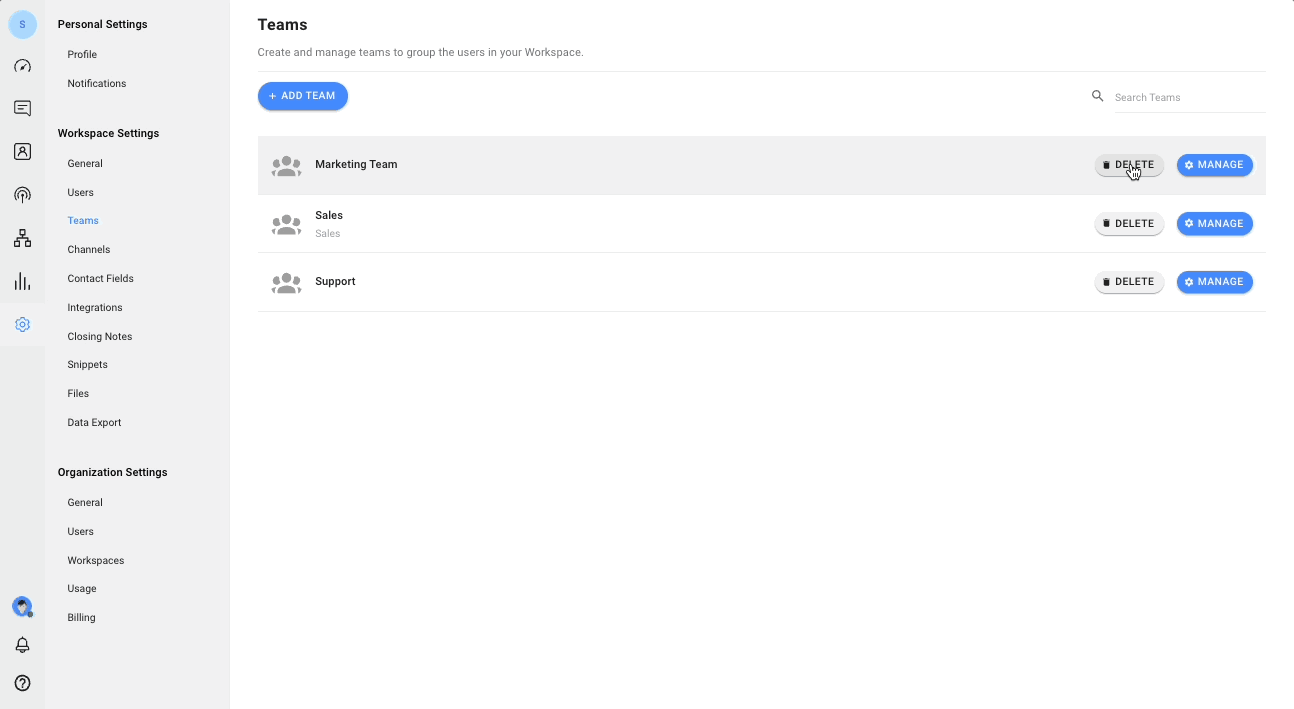Open the notifications bell icon
1294x709 pixels.
(22, 645)
